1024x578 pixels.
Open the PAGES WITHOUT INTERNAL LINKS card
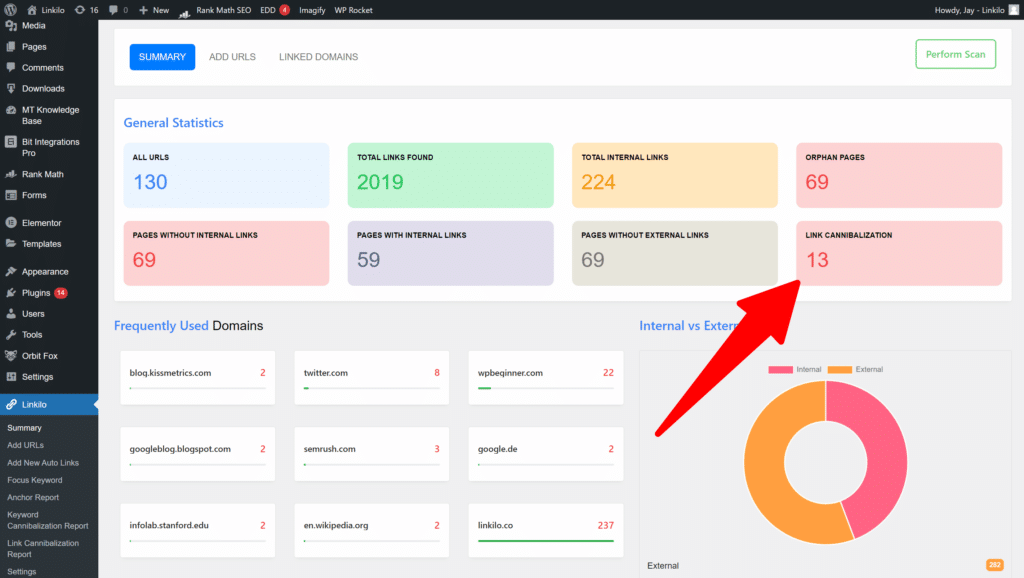point(226,253)
